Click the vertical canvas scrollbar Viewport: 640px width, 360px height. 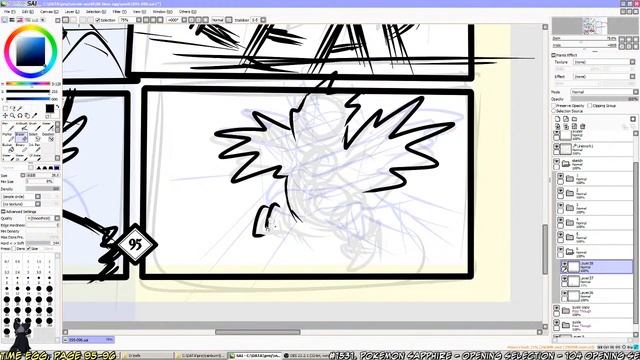click(x=545, y=249)
